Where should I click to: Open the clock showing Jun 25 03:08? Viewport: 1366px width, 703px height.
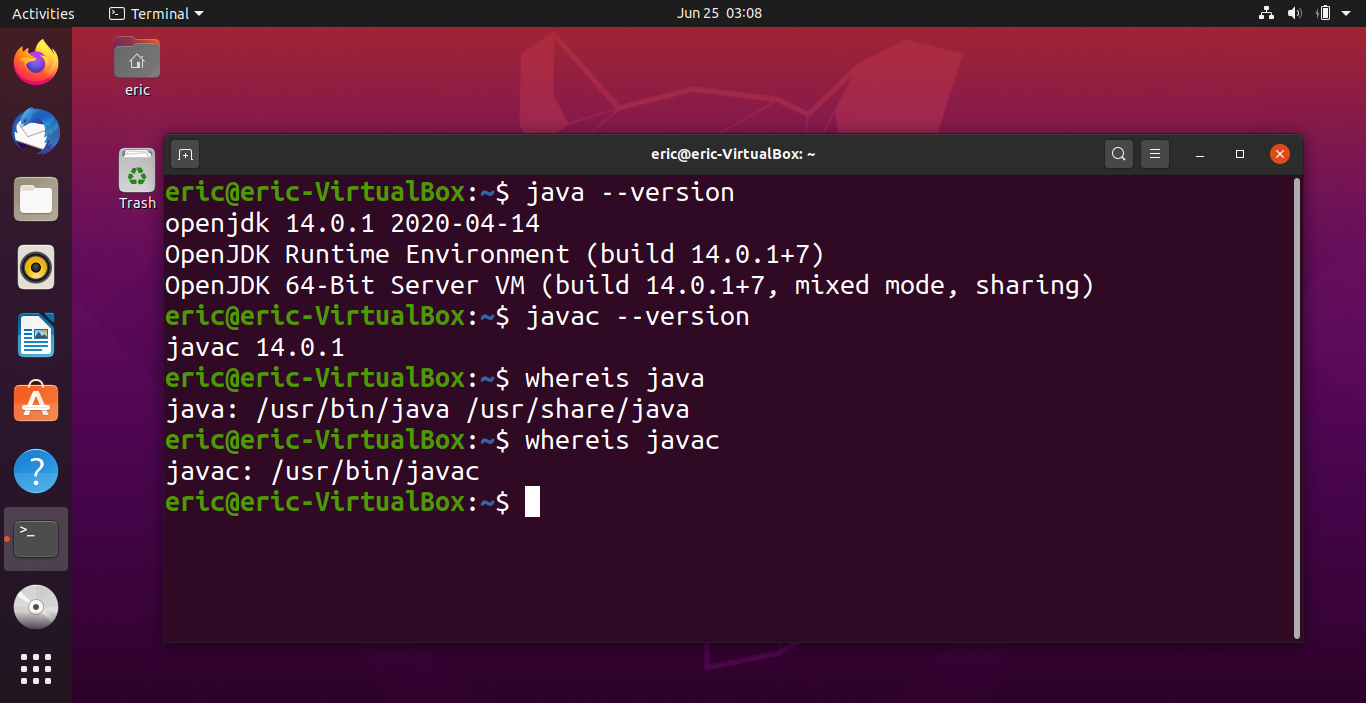coord(719,13)
